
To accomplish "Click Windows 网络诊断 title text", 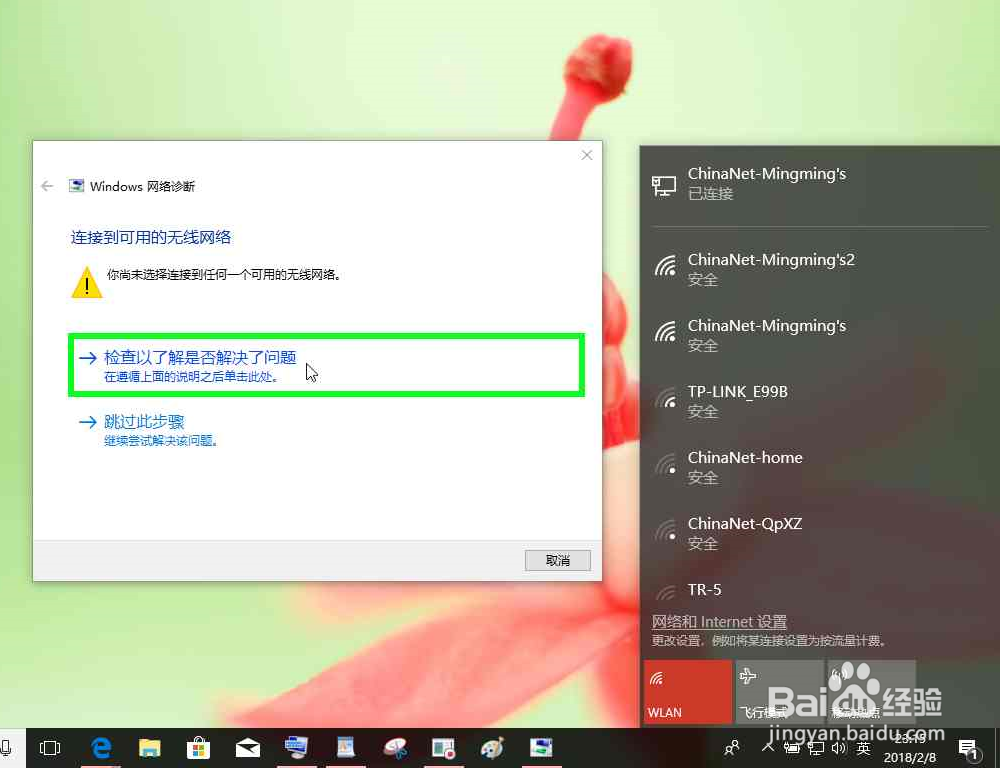I will [x=142, y=186].
